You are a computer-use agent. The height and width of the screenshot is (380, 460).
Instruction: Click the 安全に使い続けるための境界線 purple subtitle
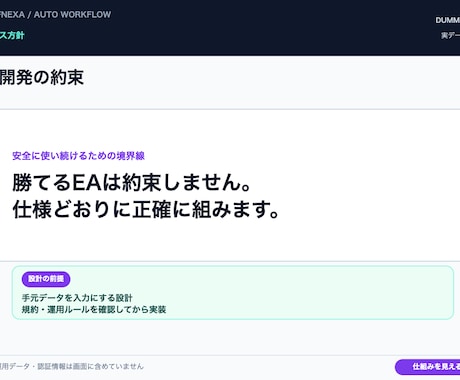pyautogui.click(x=78, y=156)
